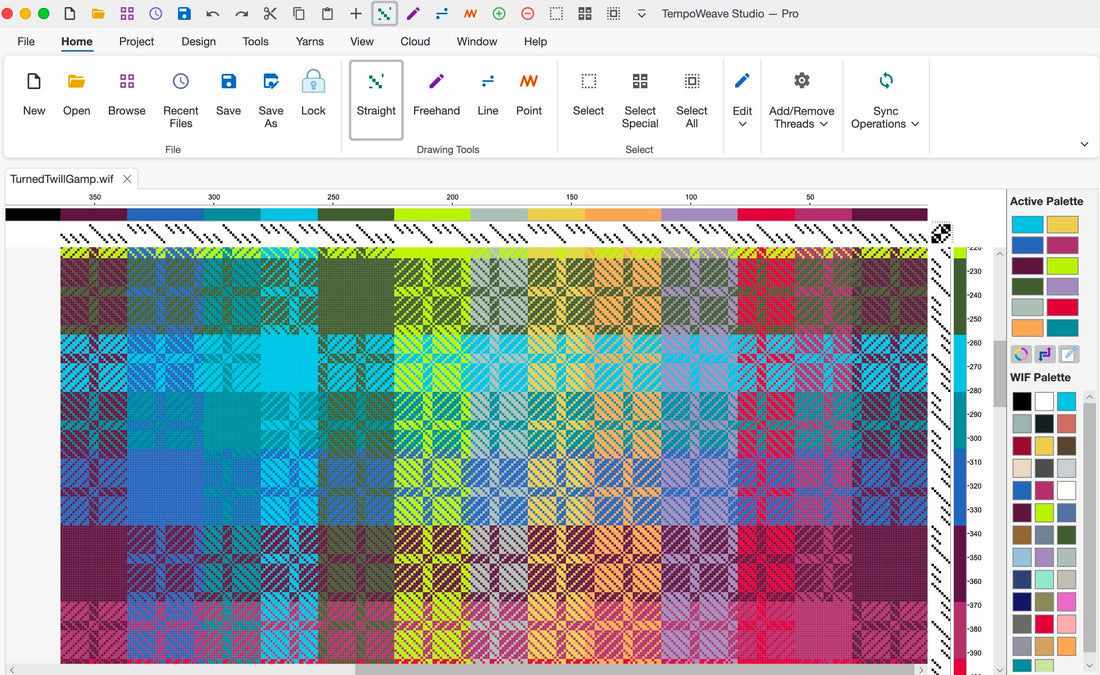The width and height of the screenshot is (1100, 675).
Task: Open the quick access toolbar customize dropdown
Action: point(641,14)
